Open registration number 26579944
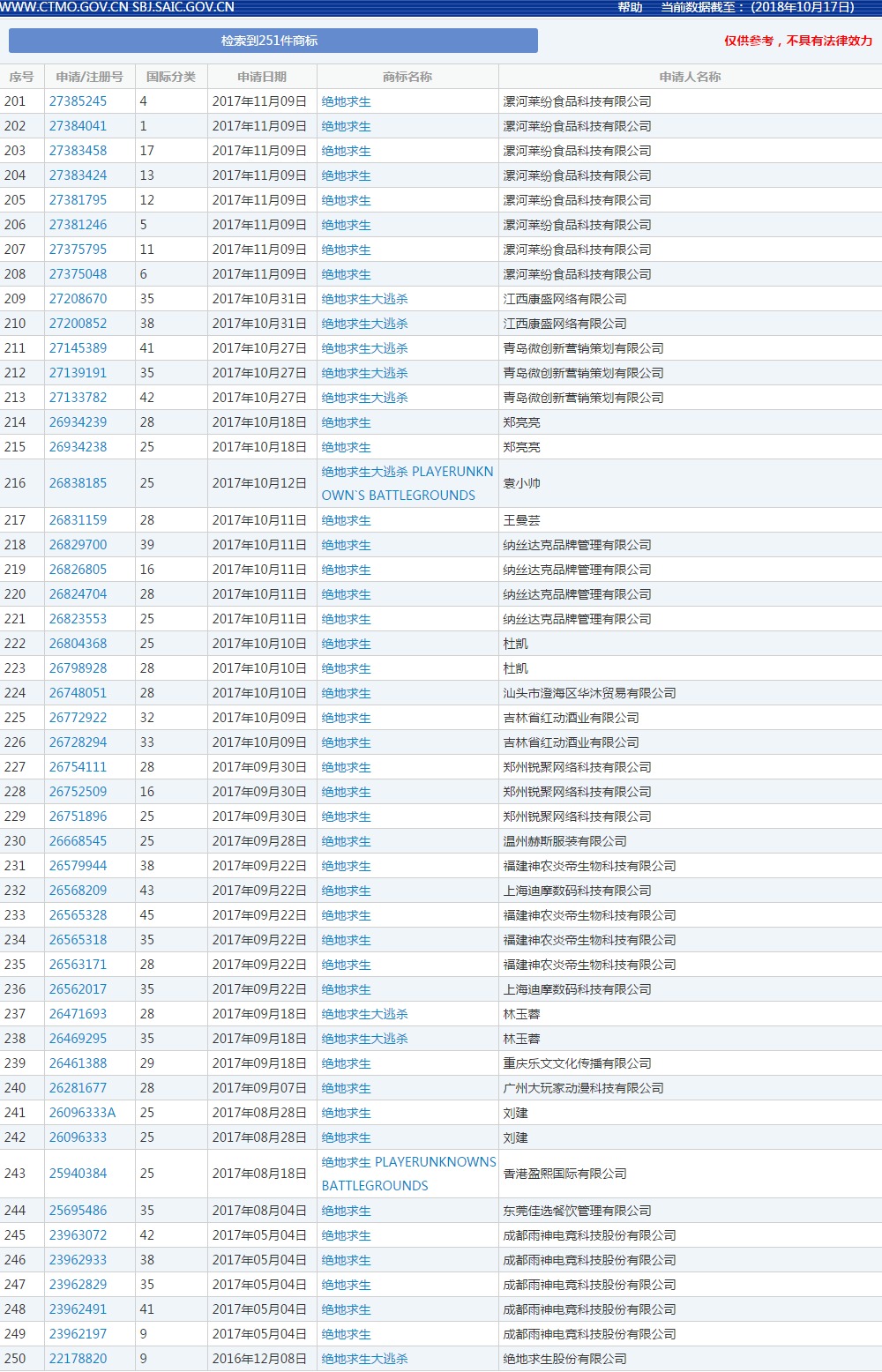 coord(78,866)
